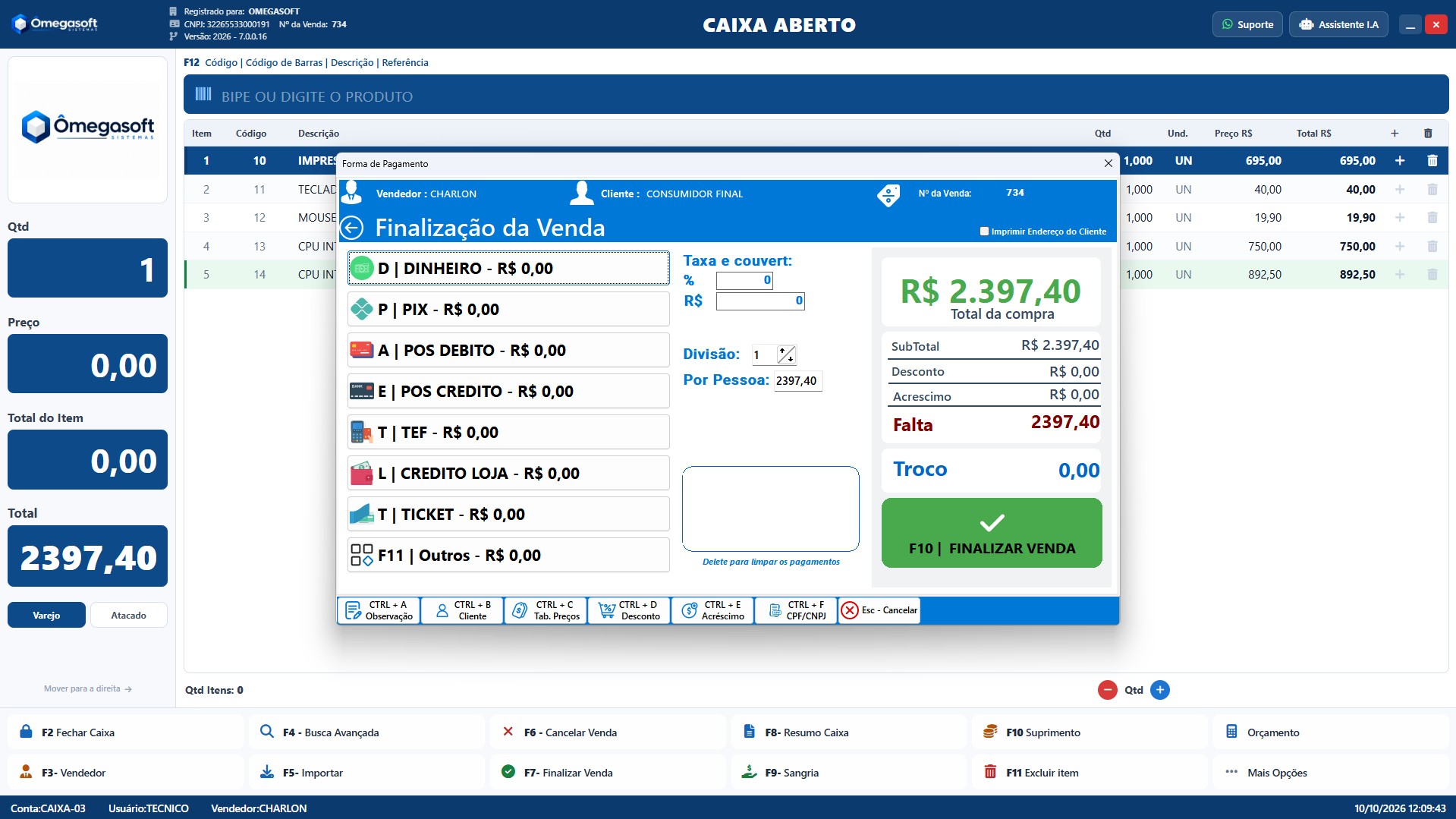Click the Taxa e couvert percent field

click(x=744, y=280)
